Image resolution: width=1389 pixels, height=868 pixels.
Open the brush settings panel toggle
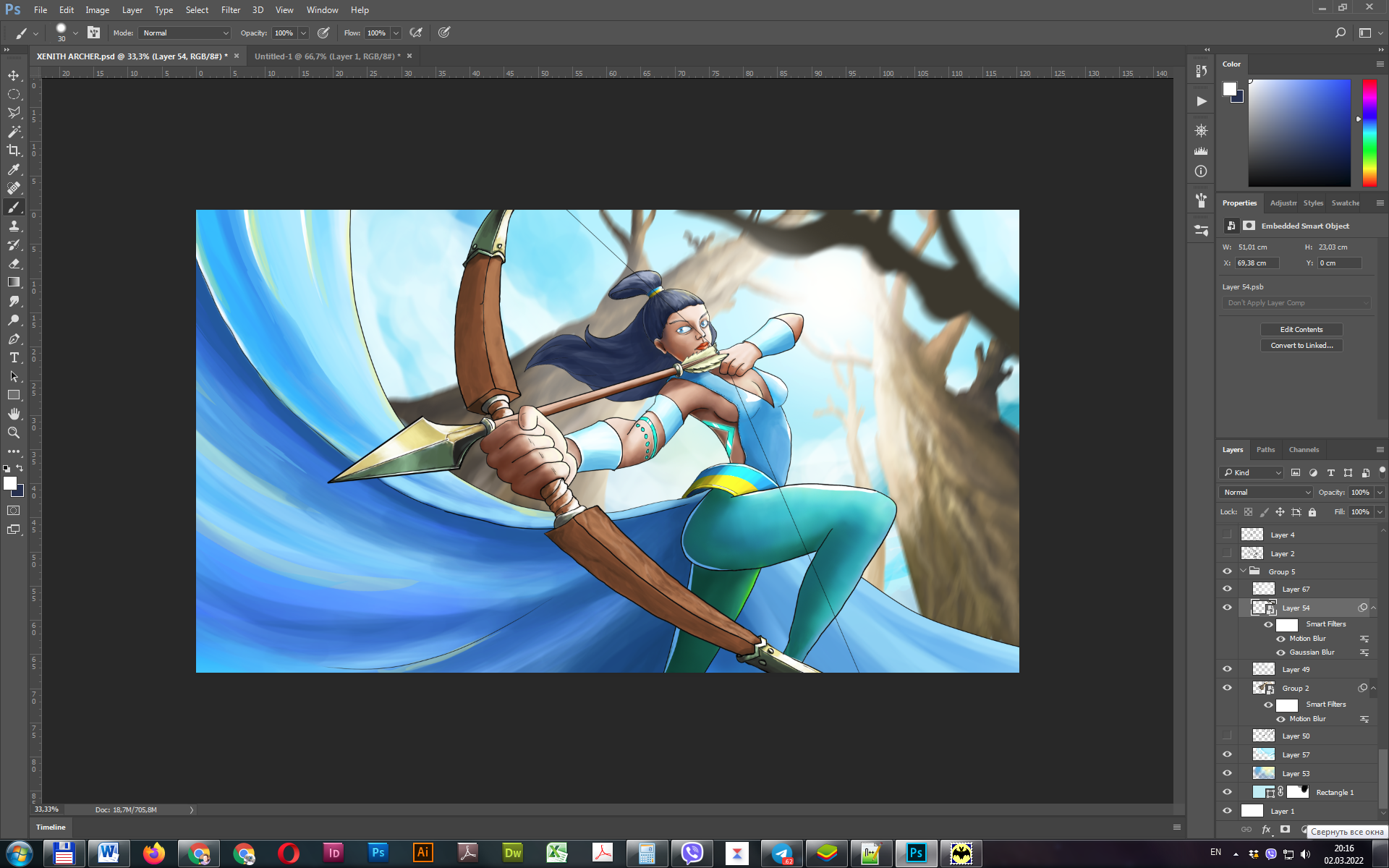(x=94, y=33)
